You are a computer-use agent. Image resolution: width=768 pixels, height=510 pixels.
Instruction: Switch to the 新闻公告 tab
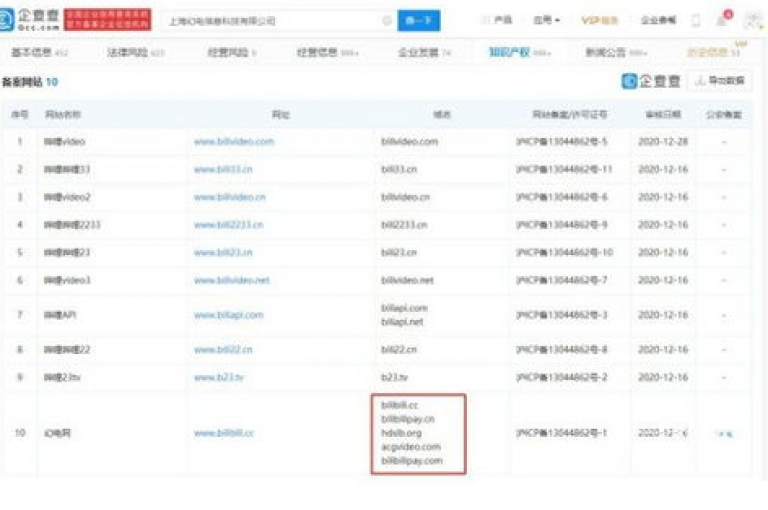pyautogui.click(x=616, y=52)
